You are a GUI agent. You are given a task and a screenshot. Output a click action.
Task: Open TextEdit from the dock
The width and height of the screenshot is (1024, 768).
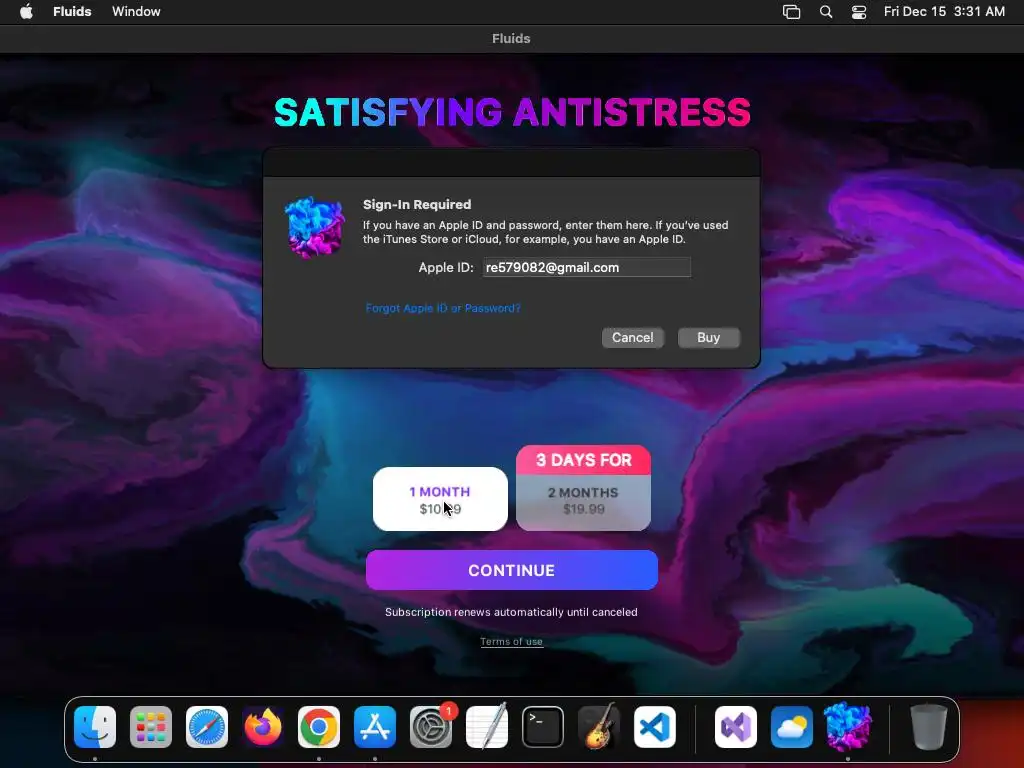(487, 727)
